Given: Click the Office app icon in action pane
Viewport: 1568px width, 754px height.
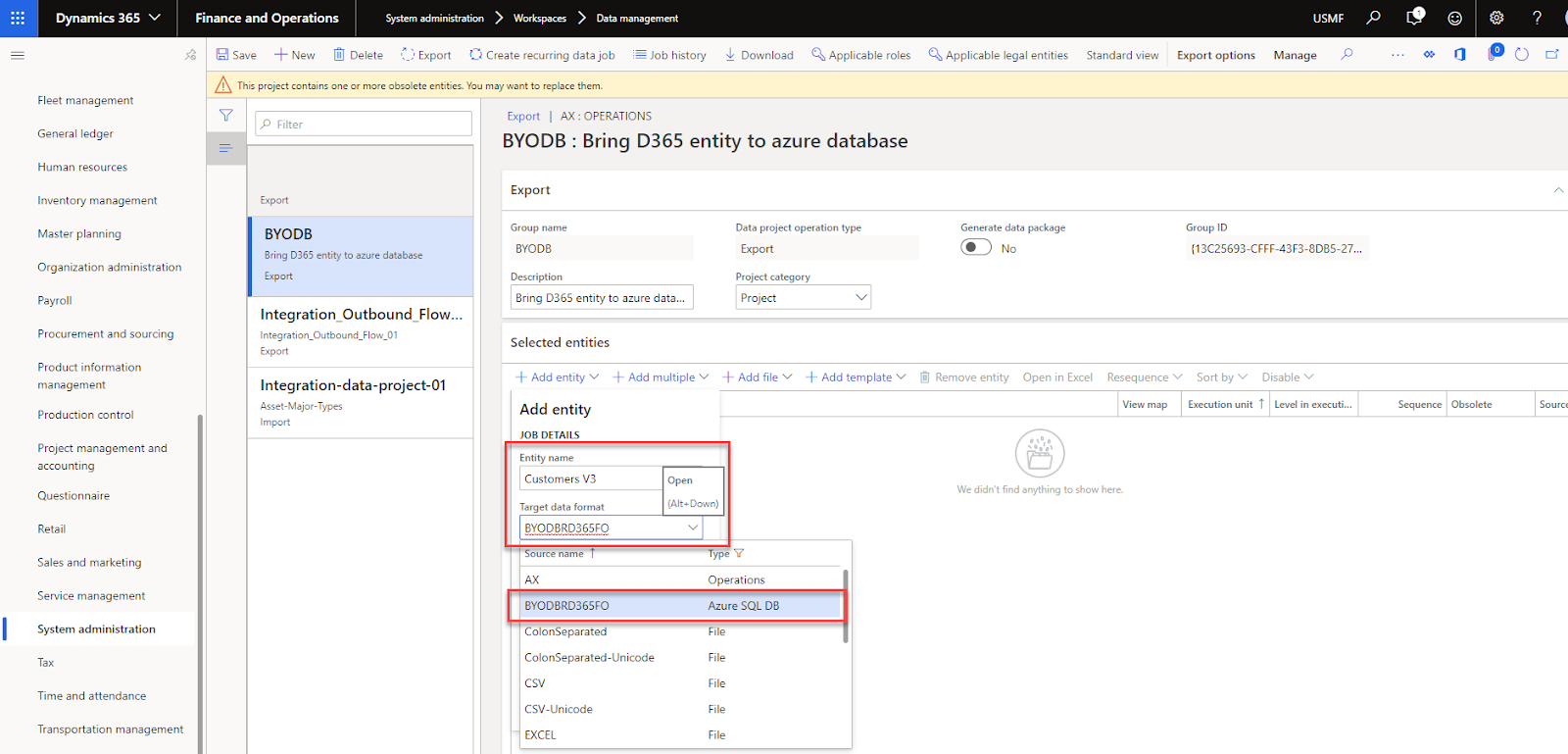Looking at the screenshot, I should (1460, 55).
